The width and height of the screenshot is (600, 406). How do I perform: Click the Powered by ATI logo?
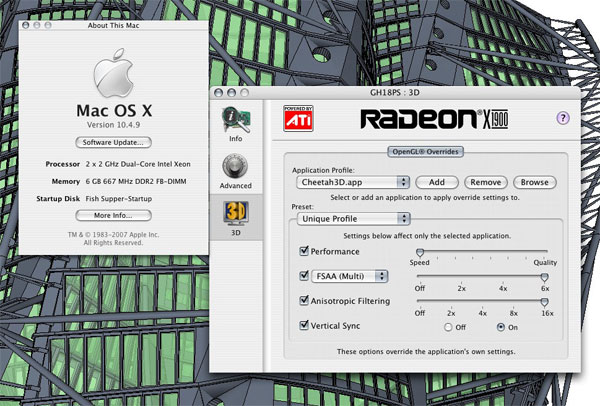click(x=298, y=119)
